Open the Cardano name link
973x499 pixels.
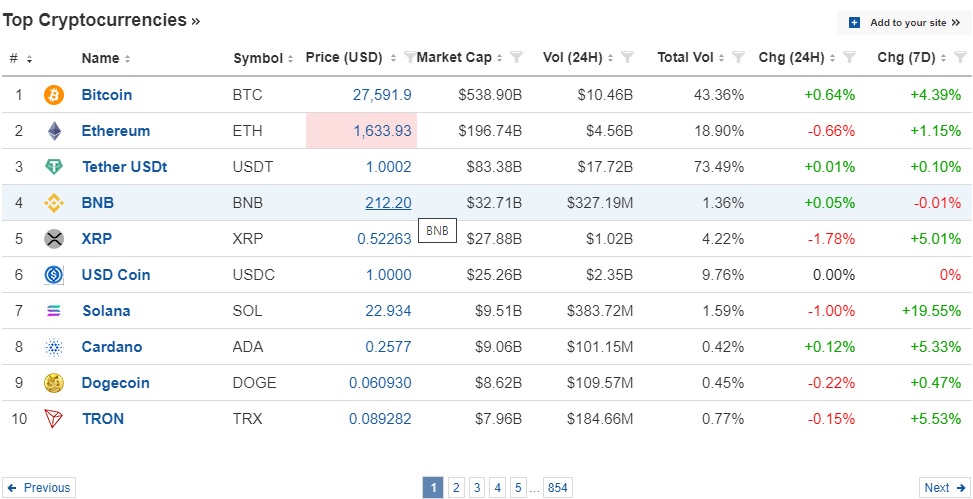pyautogui.click(x=112, y=347)
